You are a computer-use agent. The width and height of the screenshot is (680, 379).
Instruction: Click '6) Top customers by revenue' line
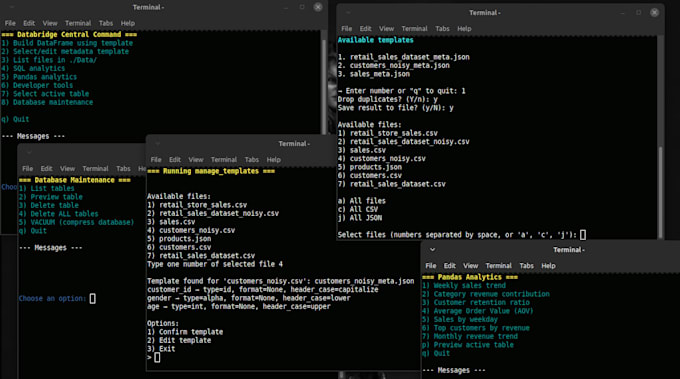(476, 328)
